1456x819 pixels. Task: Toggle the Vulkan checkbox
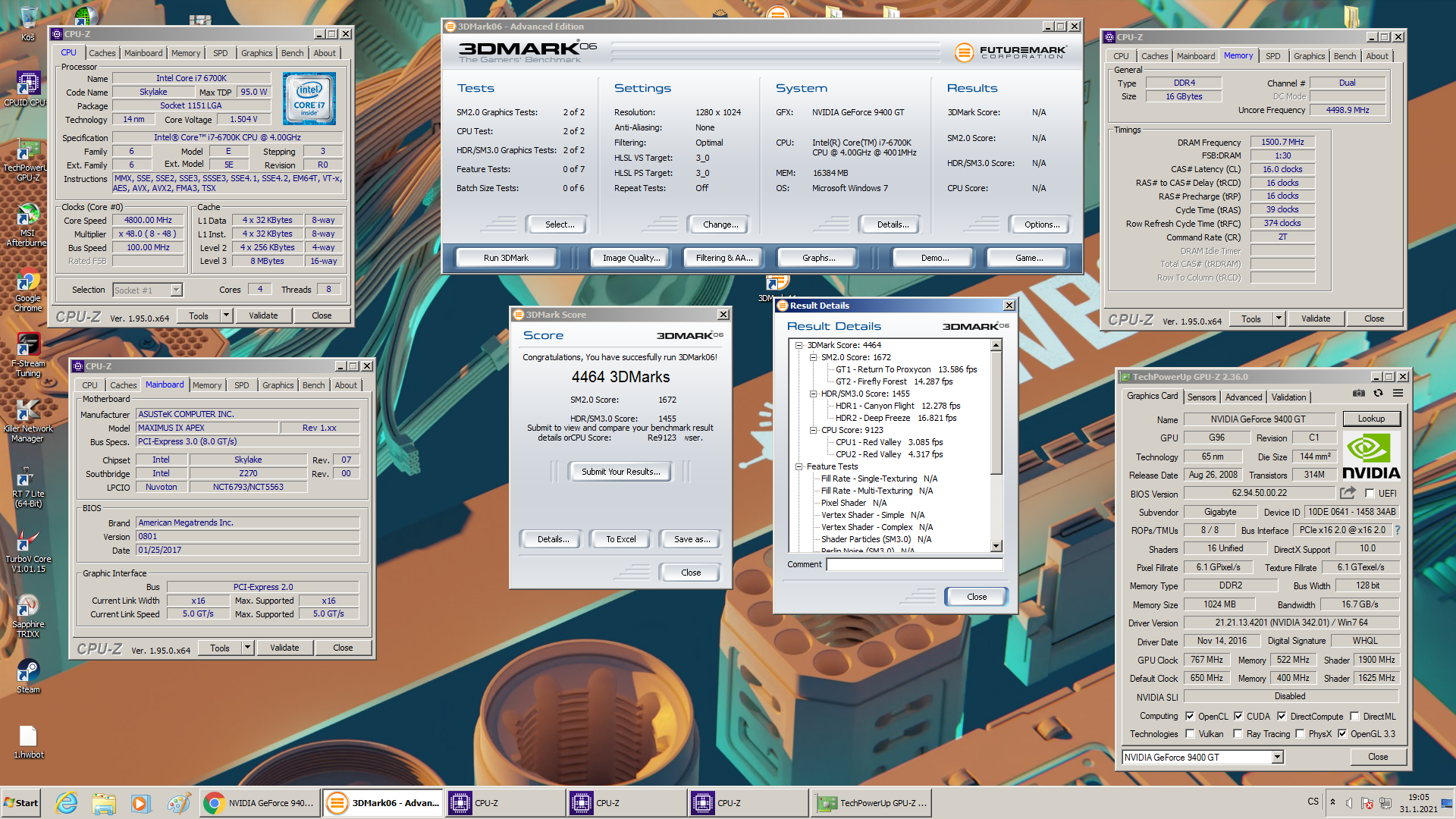(1190, 733)
